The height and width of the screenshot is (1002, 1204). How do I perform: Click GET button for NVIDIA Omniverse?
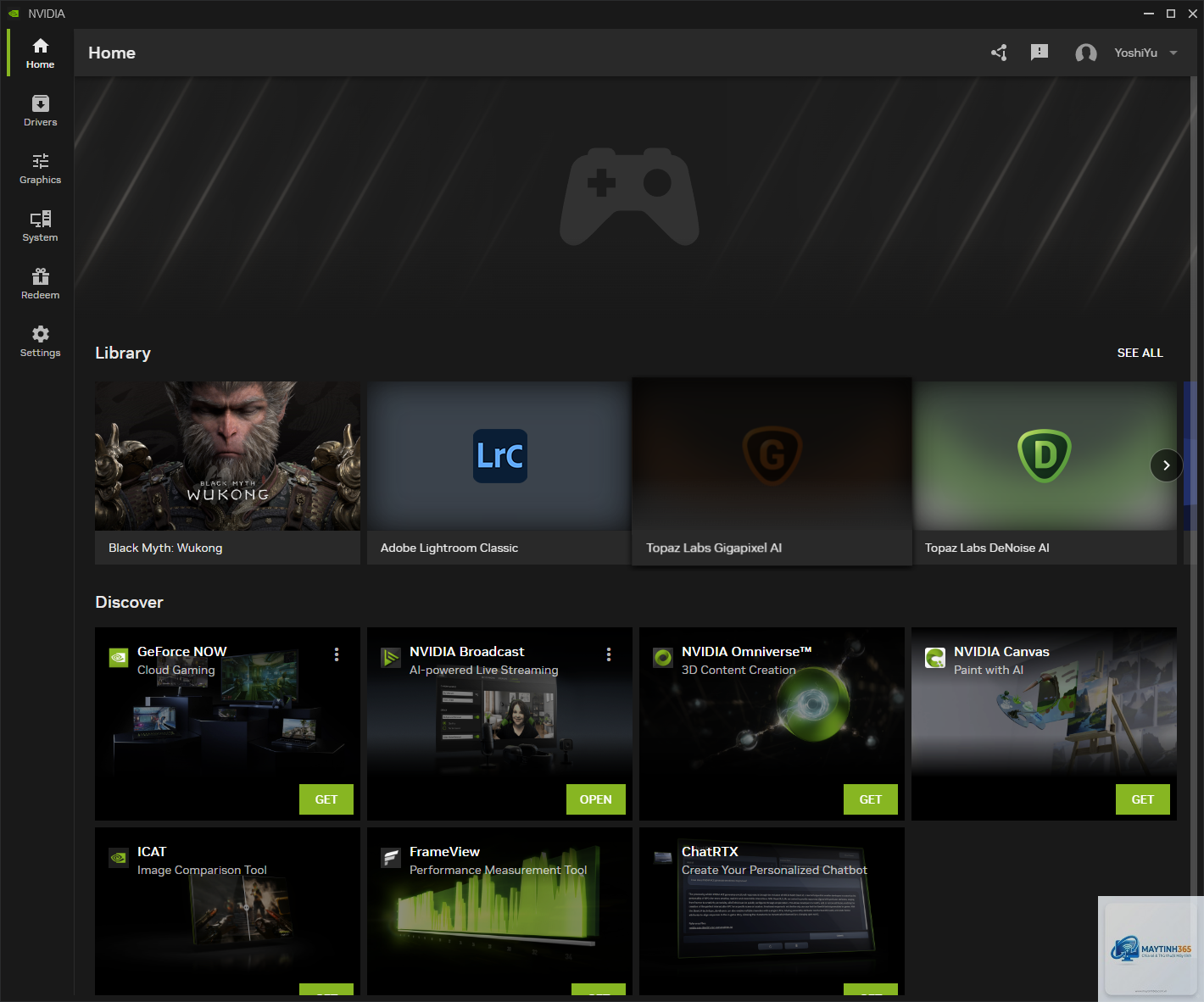pos(871,799)
